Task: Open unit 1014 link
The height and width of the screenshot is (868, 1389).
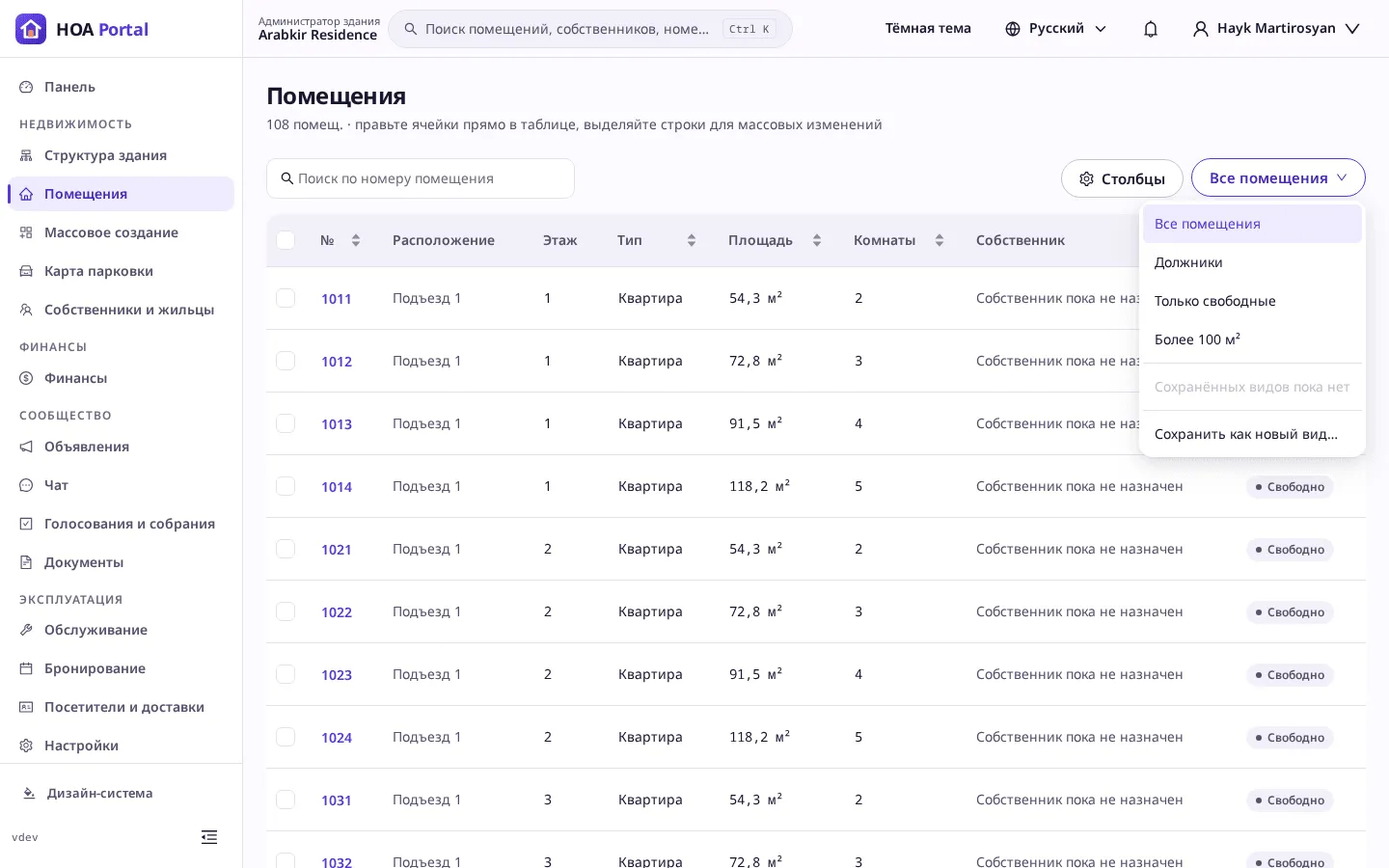Action: tap(337, 487)
